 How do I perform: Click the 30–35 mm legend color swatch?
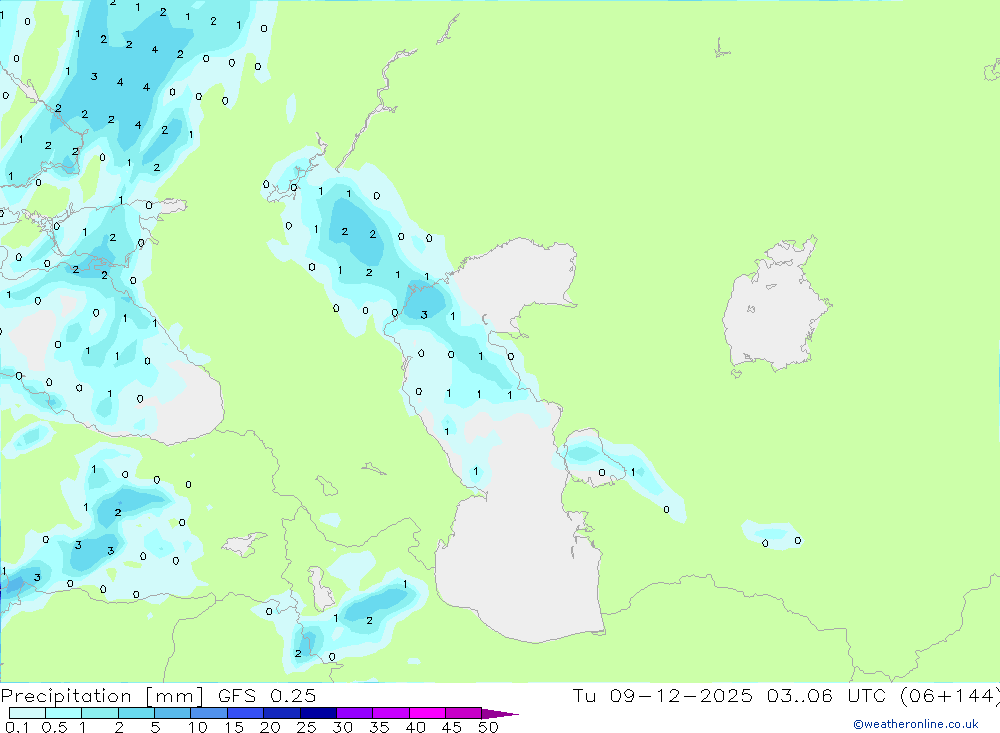[355, 713]
